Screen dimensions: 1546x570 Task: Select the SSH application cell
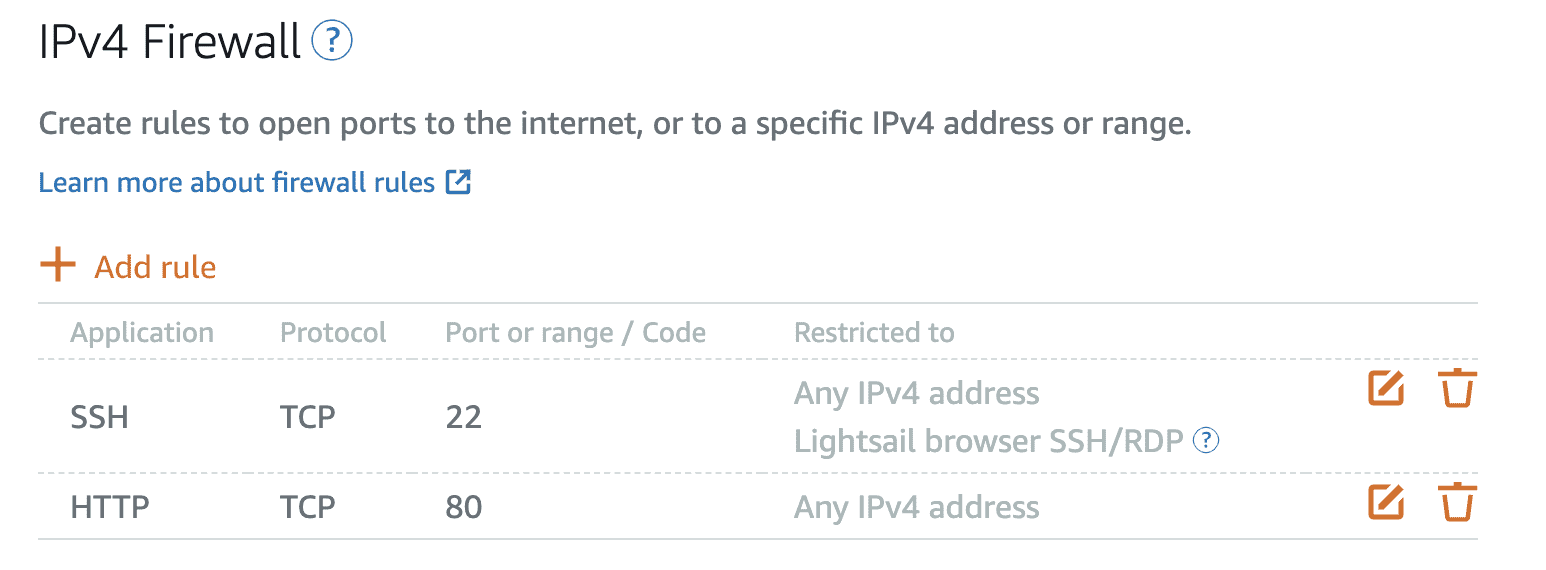pos(100,416)
